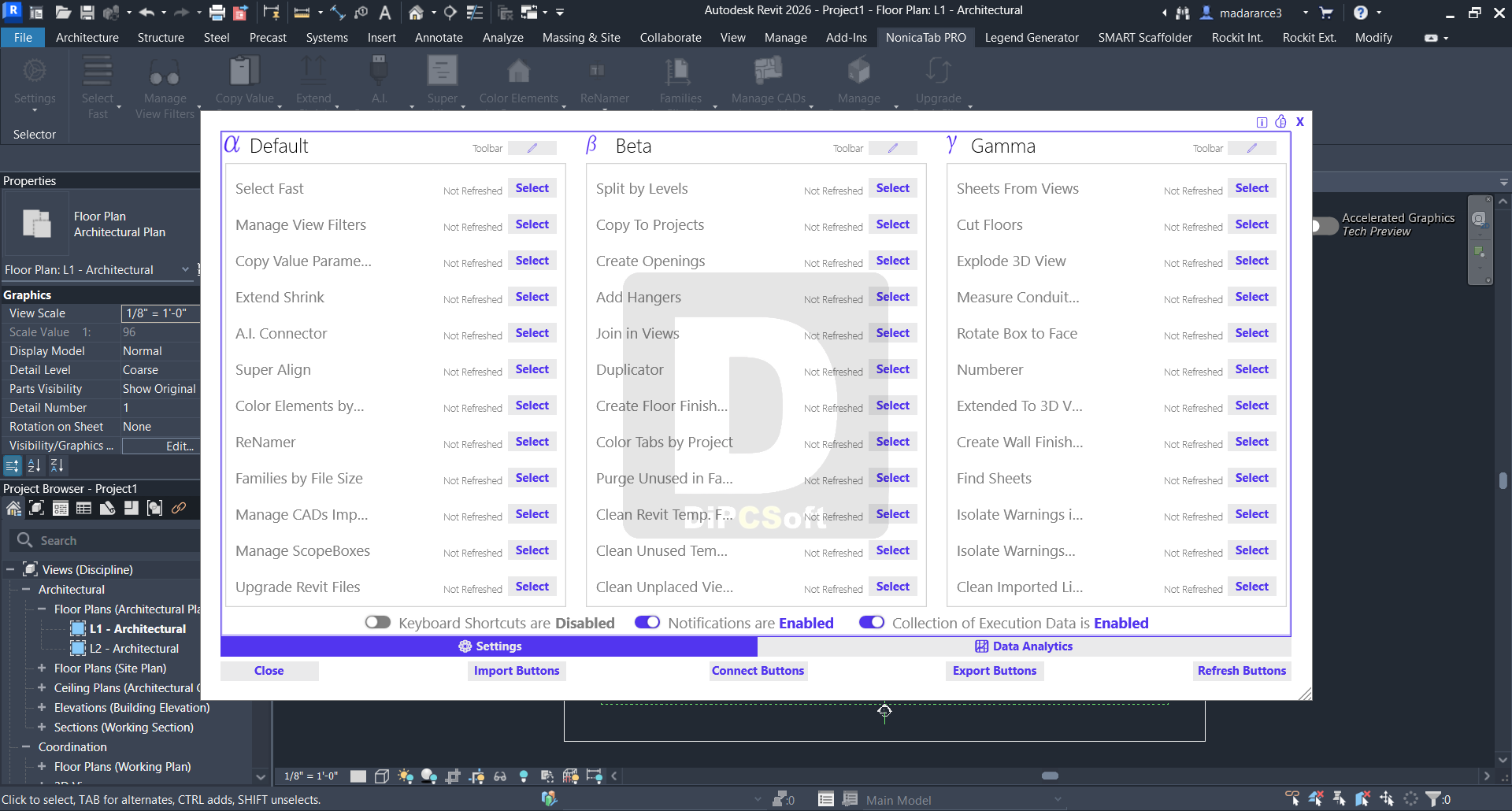The height and width of the screenshot is (811, 1512).
Task: Collapse the Views (Discipline) tree node
Action: tap(10, 569)
